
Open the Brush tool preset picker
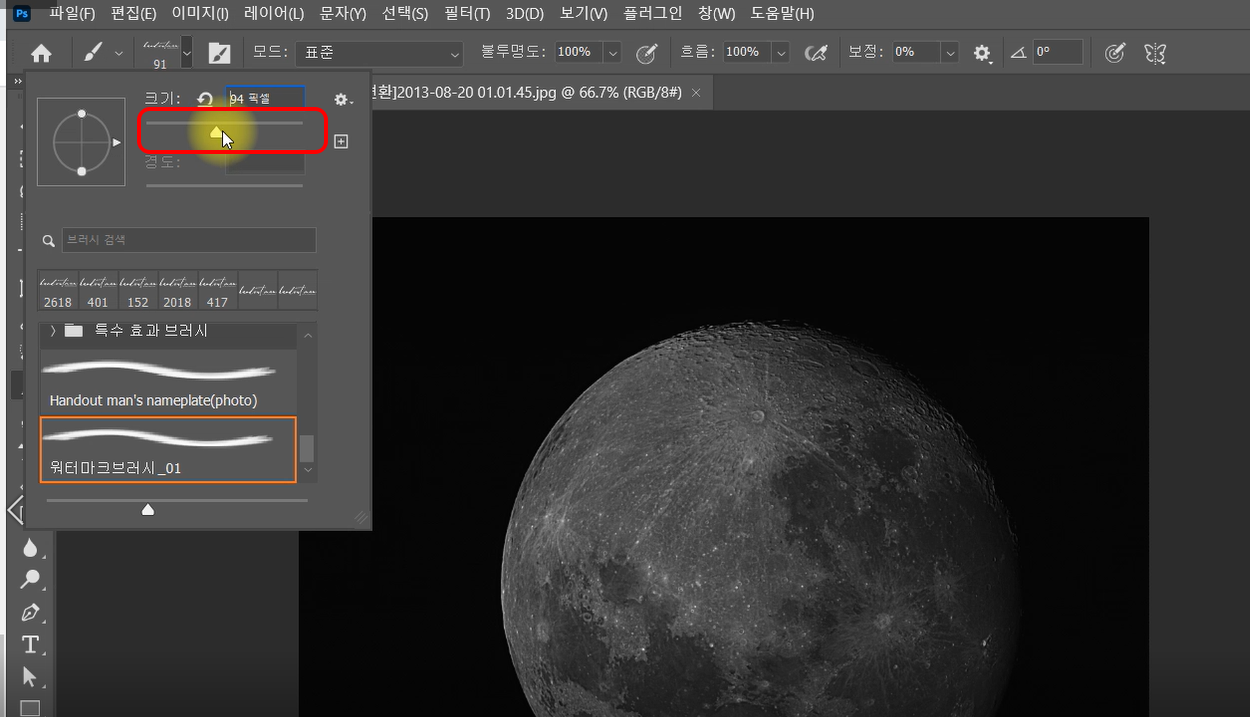pyautogui.click(x=93, y=52)
